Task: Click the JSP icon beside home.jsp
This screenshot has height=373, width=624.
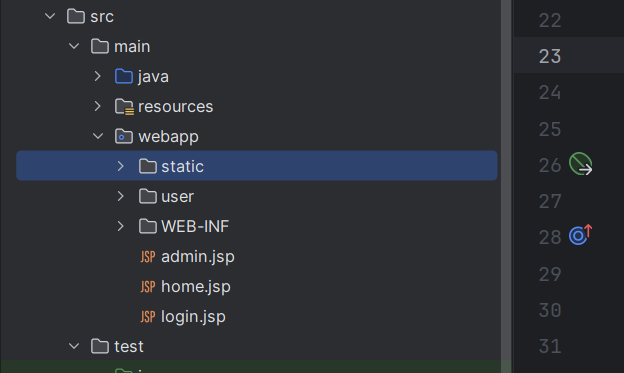Action: click(x=148, y=287)
